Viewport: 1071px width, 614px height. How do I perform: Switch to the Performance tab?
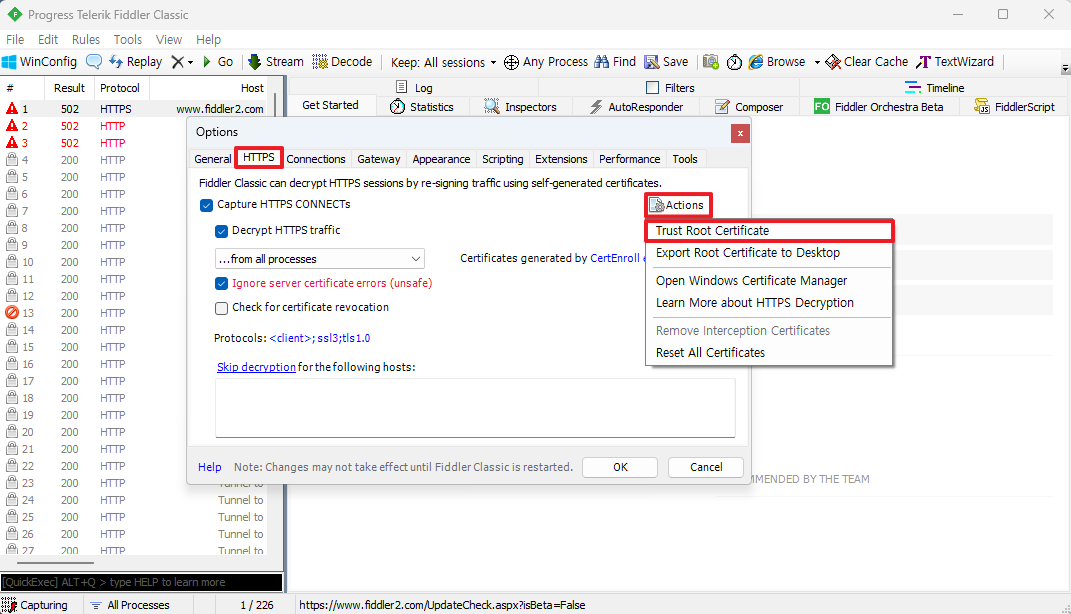pos(629,159)
